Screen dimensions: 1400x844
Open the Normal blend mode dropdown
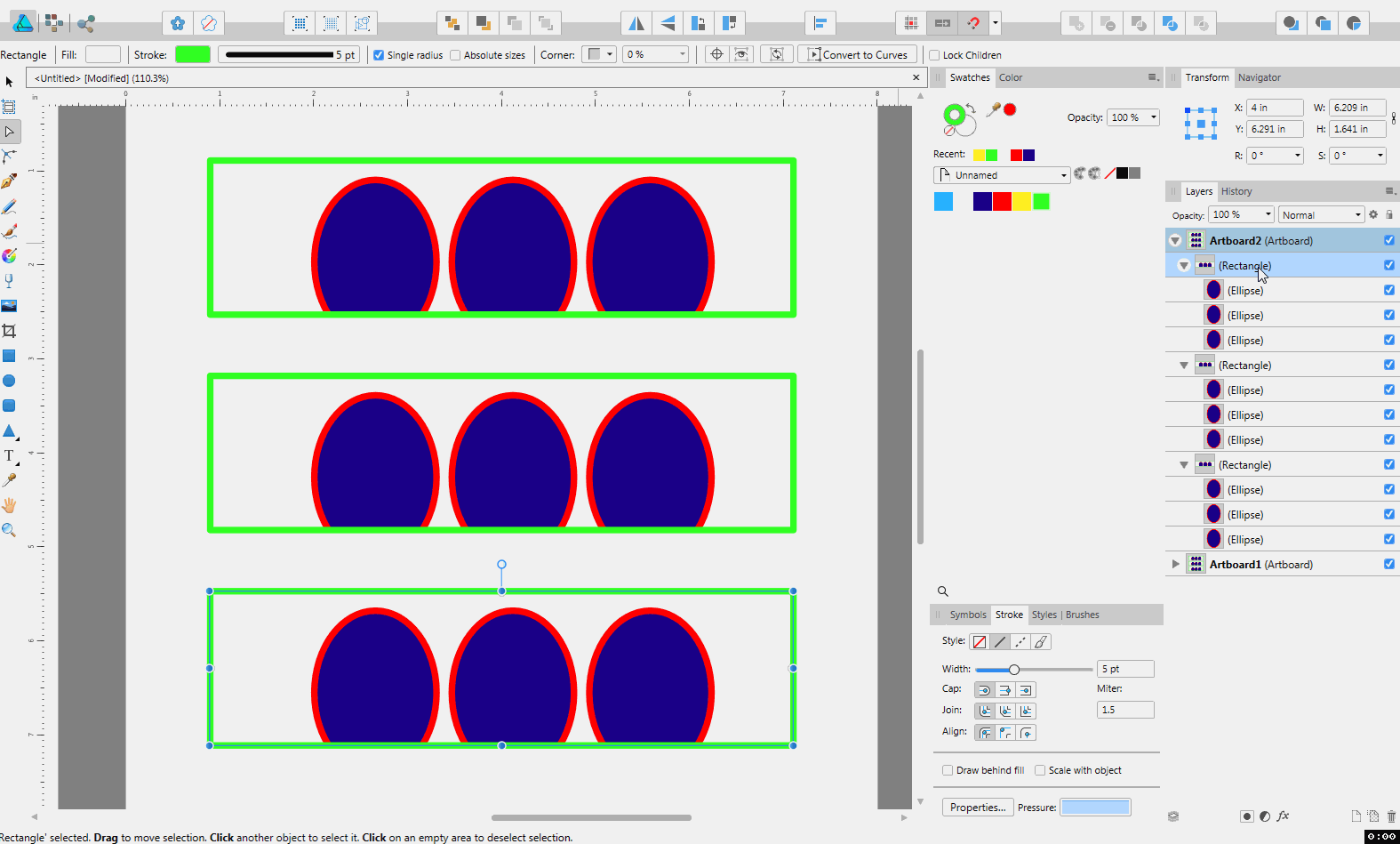[x=1321, y=214]
